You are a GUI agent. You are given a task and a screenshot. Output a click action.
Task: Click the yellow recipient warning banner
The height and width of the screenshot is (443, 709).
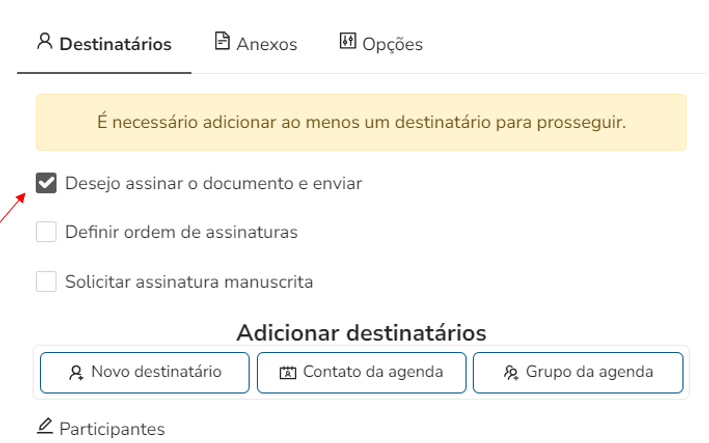coord(361,123)
